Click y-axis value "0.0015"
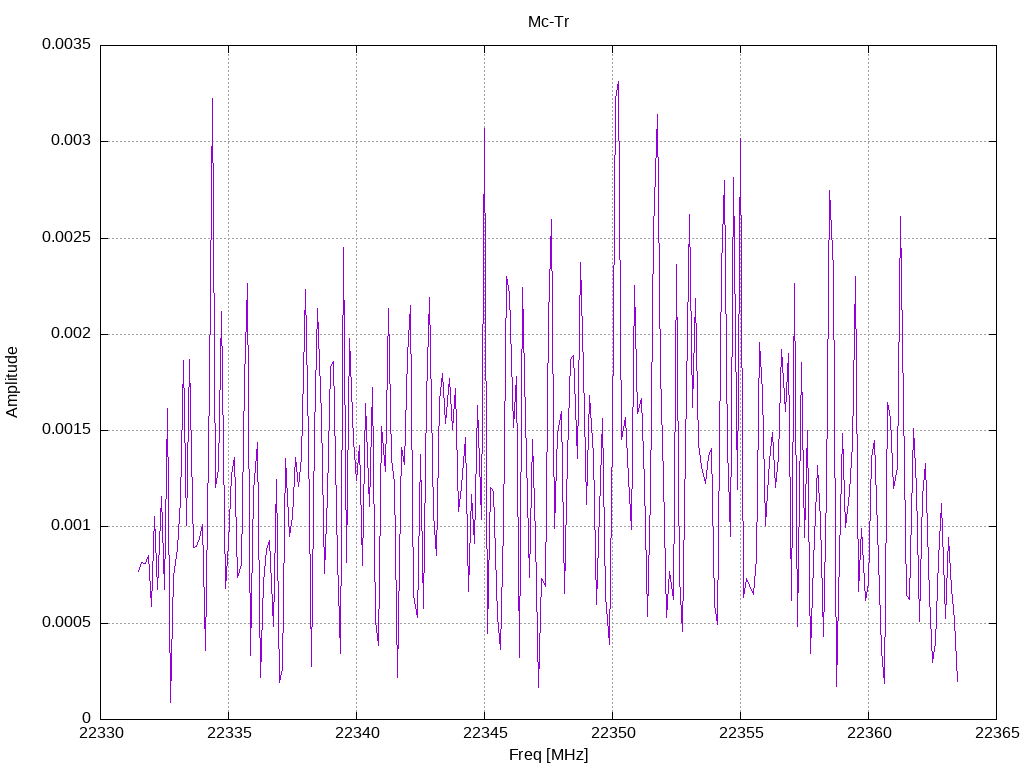The image size is (1024, 768). click(67, 429)
